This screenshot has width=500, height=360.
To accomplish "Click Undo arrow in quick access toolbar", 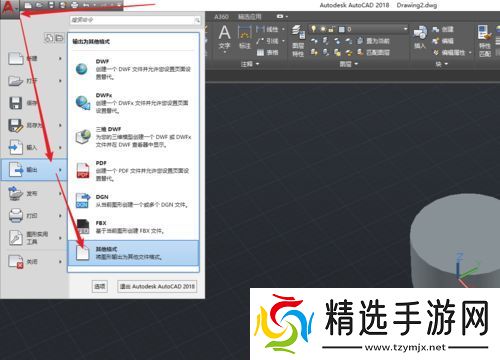I will pyautogui.click(x=86, y=5).
